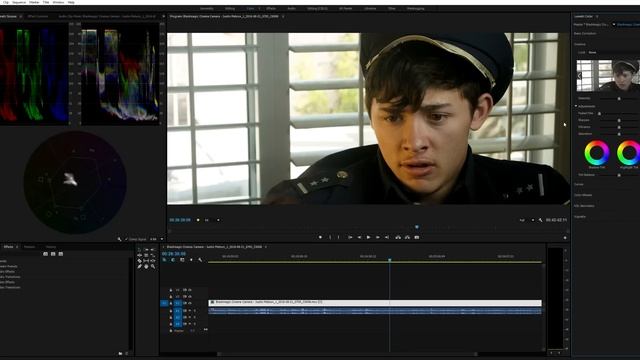
Task: Step forward one frame in Program monitor
Action: (378, 237)
